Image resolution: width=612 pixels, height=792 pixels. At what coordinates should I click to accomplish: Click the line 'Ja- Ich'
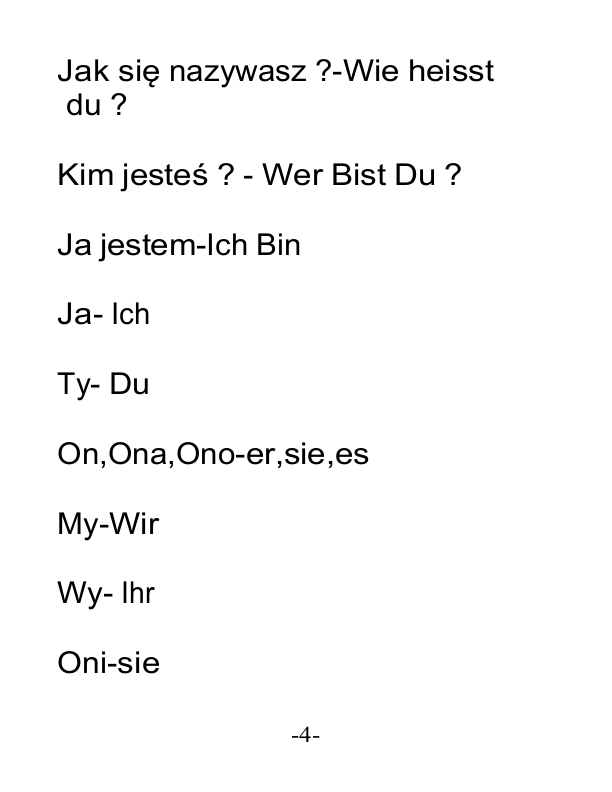pyautogui.click(x=104, y=314)
